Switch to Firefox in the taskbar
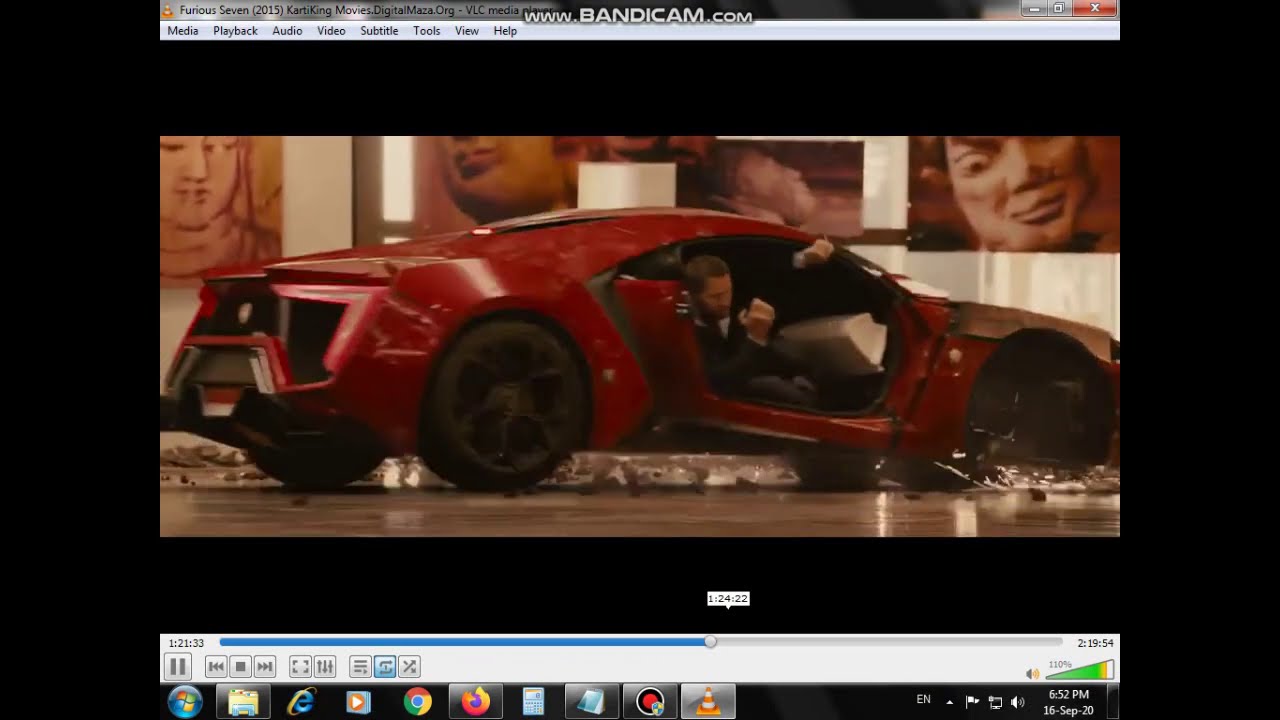 [x=475, y=702]
